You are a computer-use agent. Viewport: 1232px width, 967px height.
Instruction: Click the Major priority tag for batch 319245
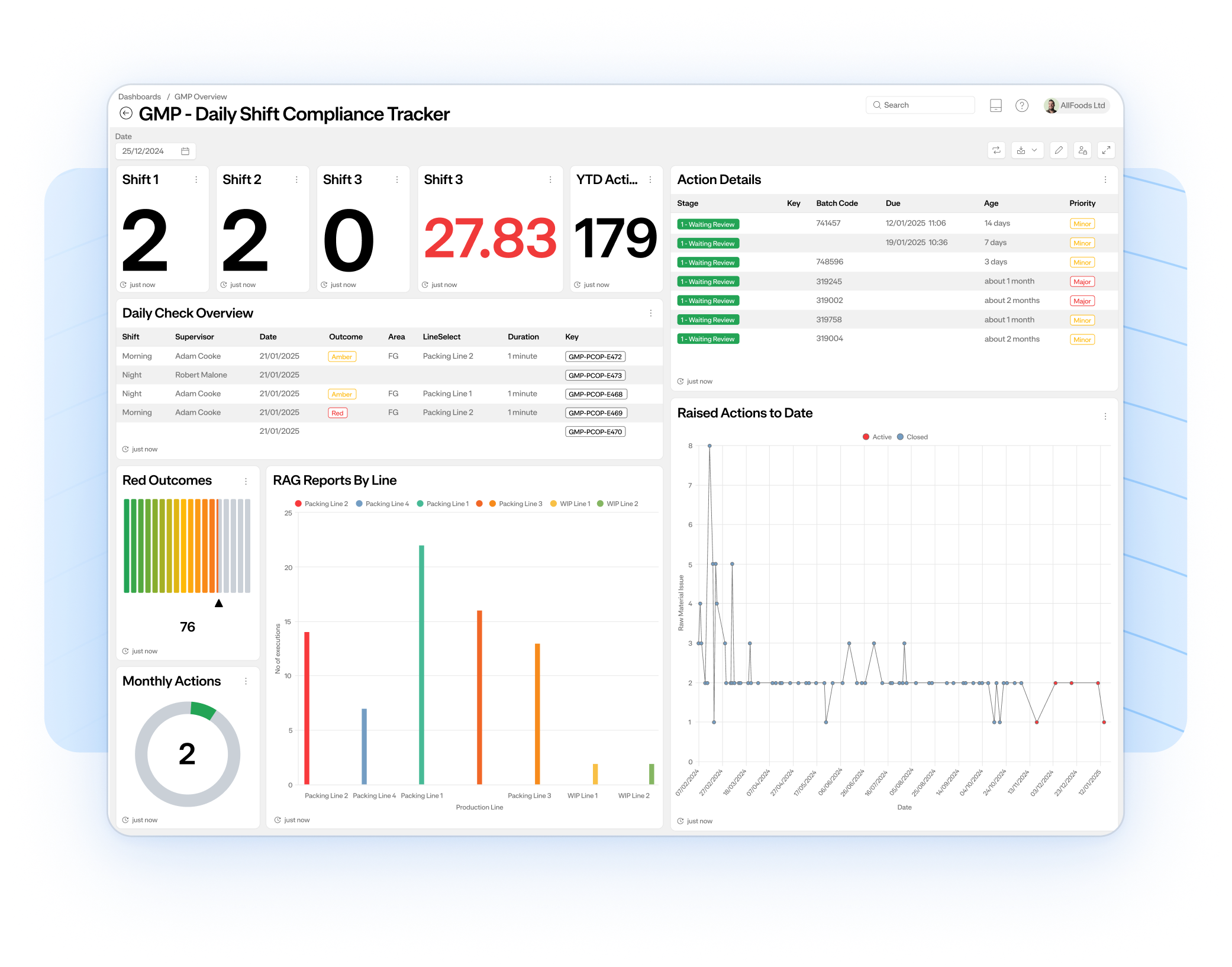pyautogui.click(x=1082, y=282)
